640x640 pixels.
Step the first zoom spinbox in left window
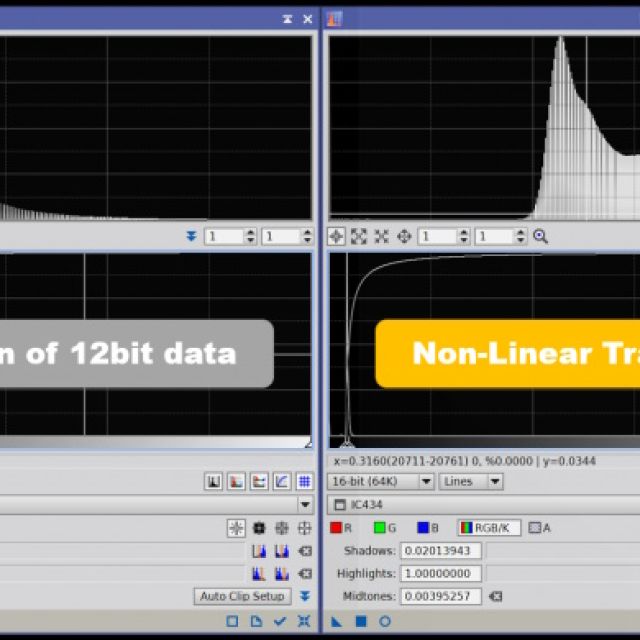(x=251, y=236)
